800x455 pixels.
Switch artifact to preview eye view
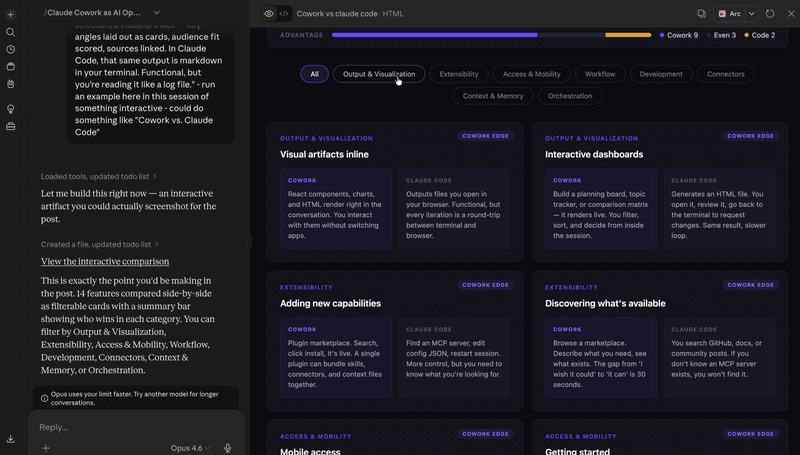pyautogui.click(x=269, y=14)
